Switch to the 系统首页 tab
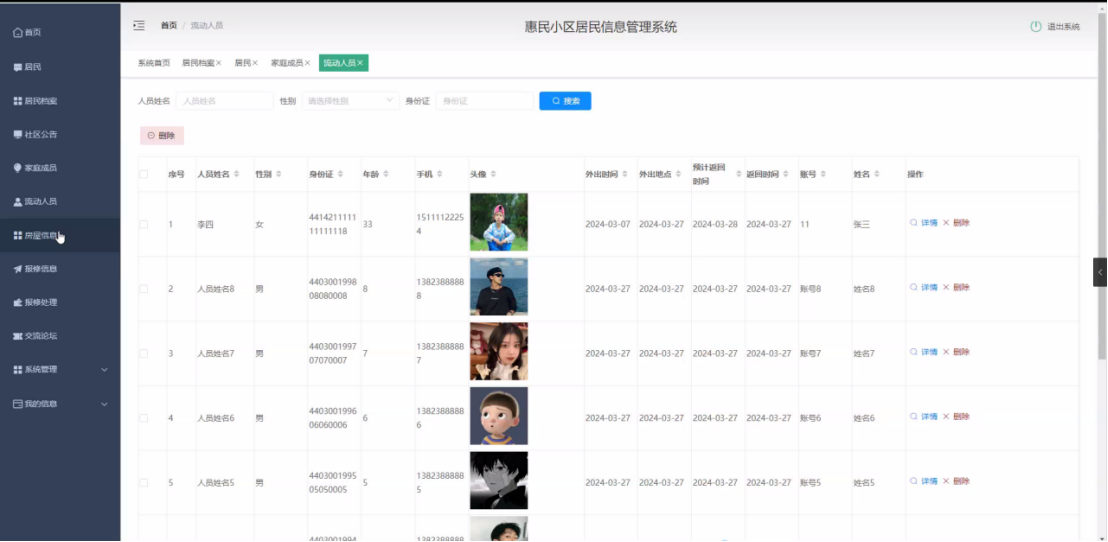Viewport: 1108px width, 542px height. pyautogui.click(x=153, y=63)
